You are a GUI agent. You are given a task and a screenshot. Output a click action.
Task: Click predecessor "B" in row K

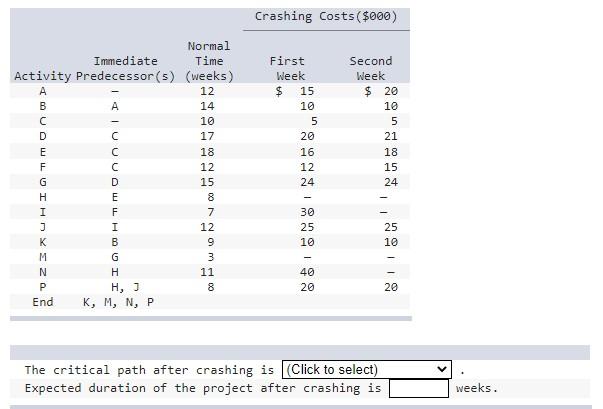point(115,242)
